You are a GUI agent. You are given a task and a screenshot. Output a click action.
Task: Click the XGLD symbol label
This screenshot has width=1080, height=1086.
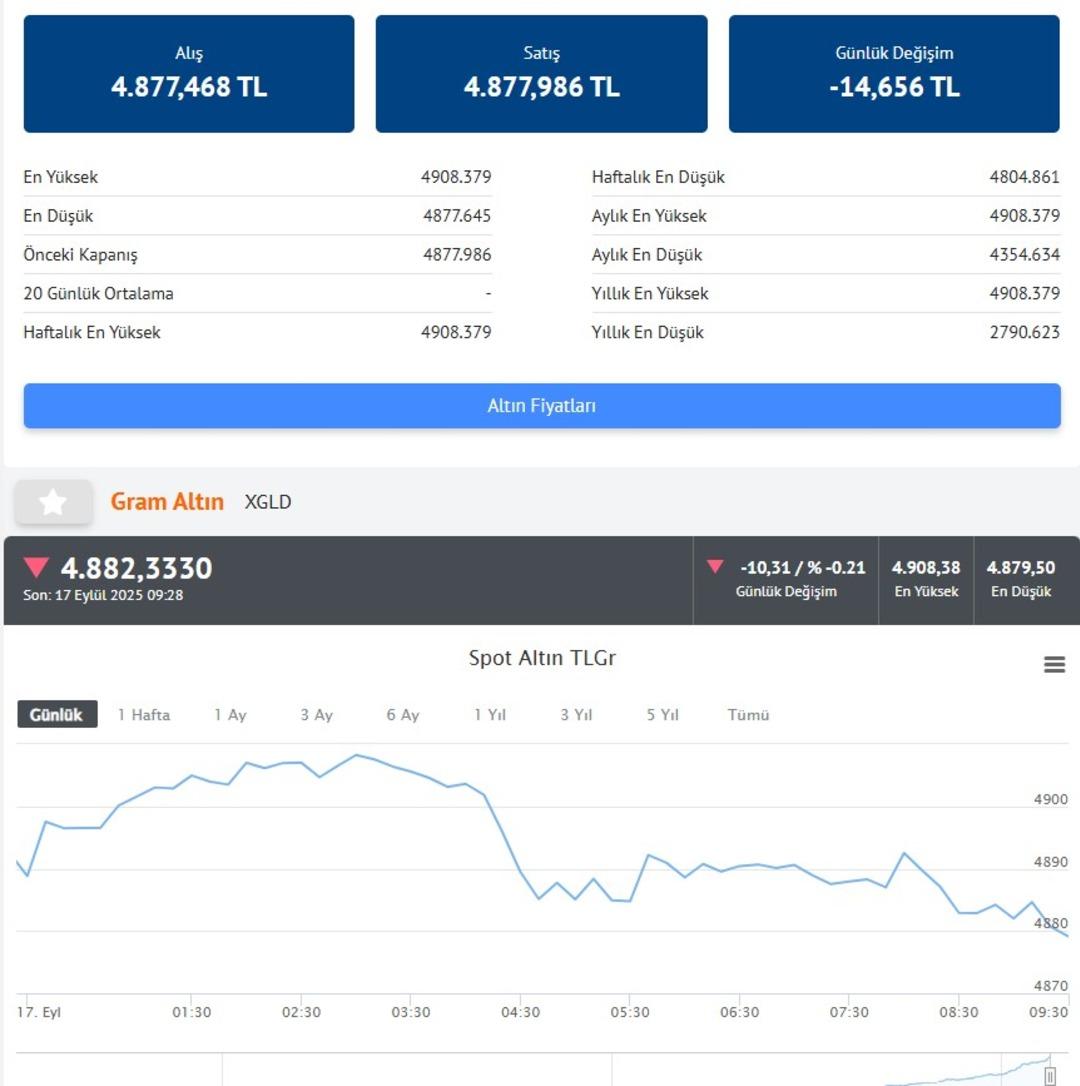point(268,502)
